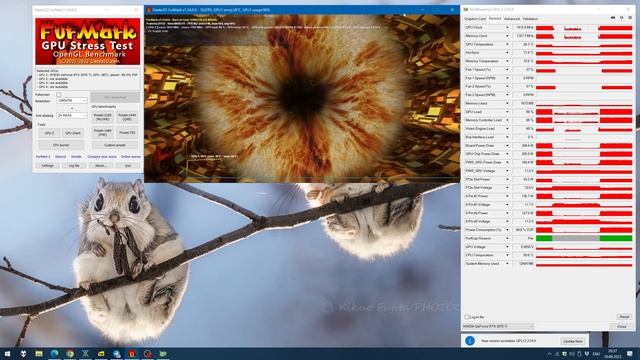Viewport: 640px width, 360px height.
Task: Open the Online scores link
Action: [x=131, y=157]
